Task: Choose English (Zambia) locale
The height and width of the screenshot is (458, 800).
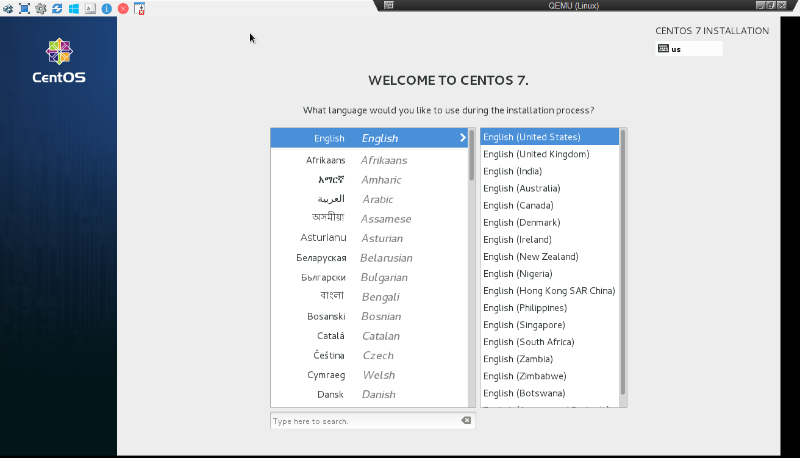Action: [549, 359]
